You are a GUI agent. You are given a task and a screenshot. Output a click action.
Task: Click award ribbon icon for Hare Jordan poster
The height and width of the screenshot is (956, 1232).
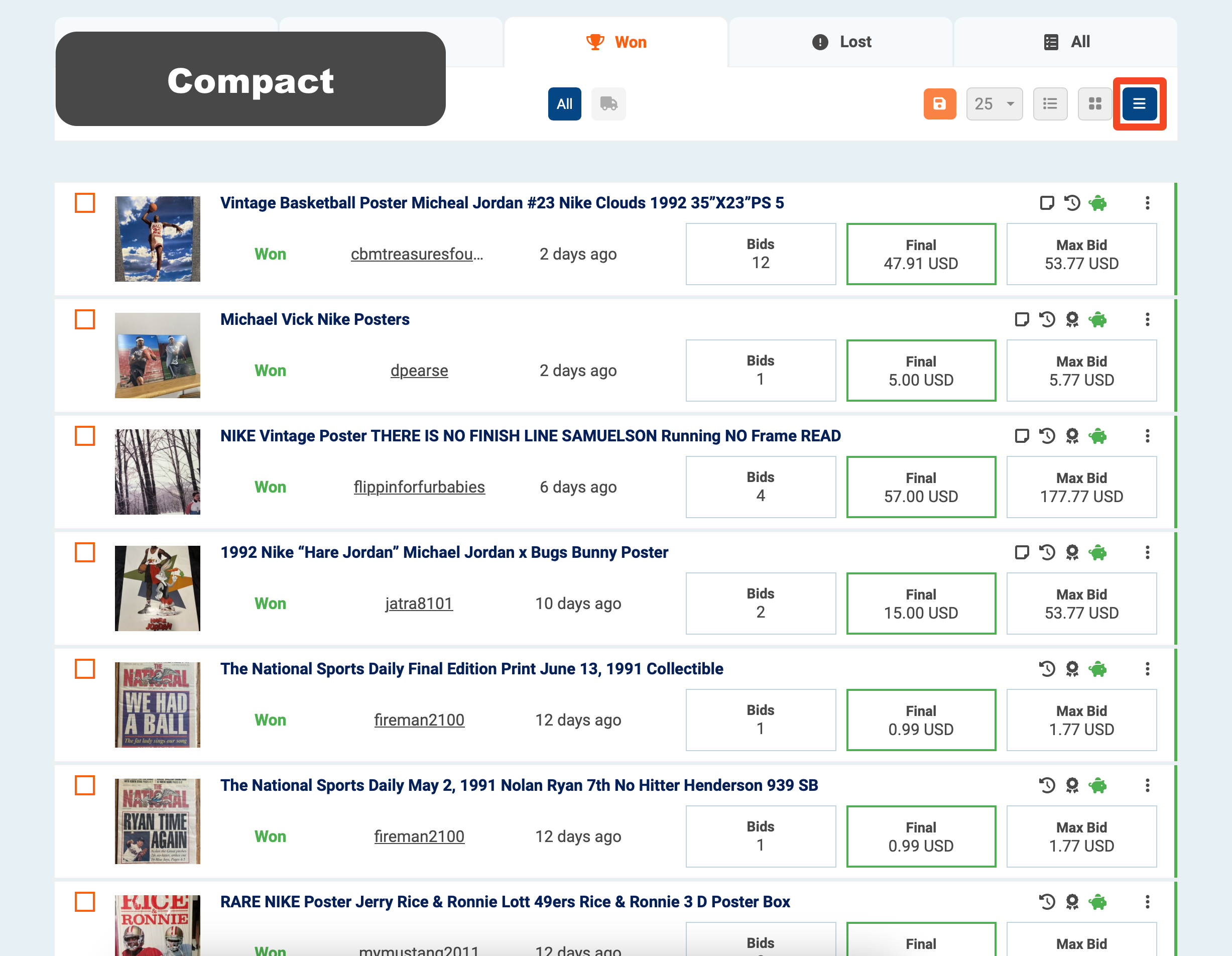tap(1072, 553)
